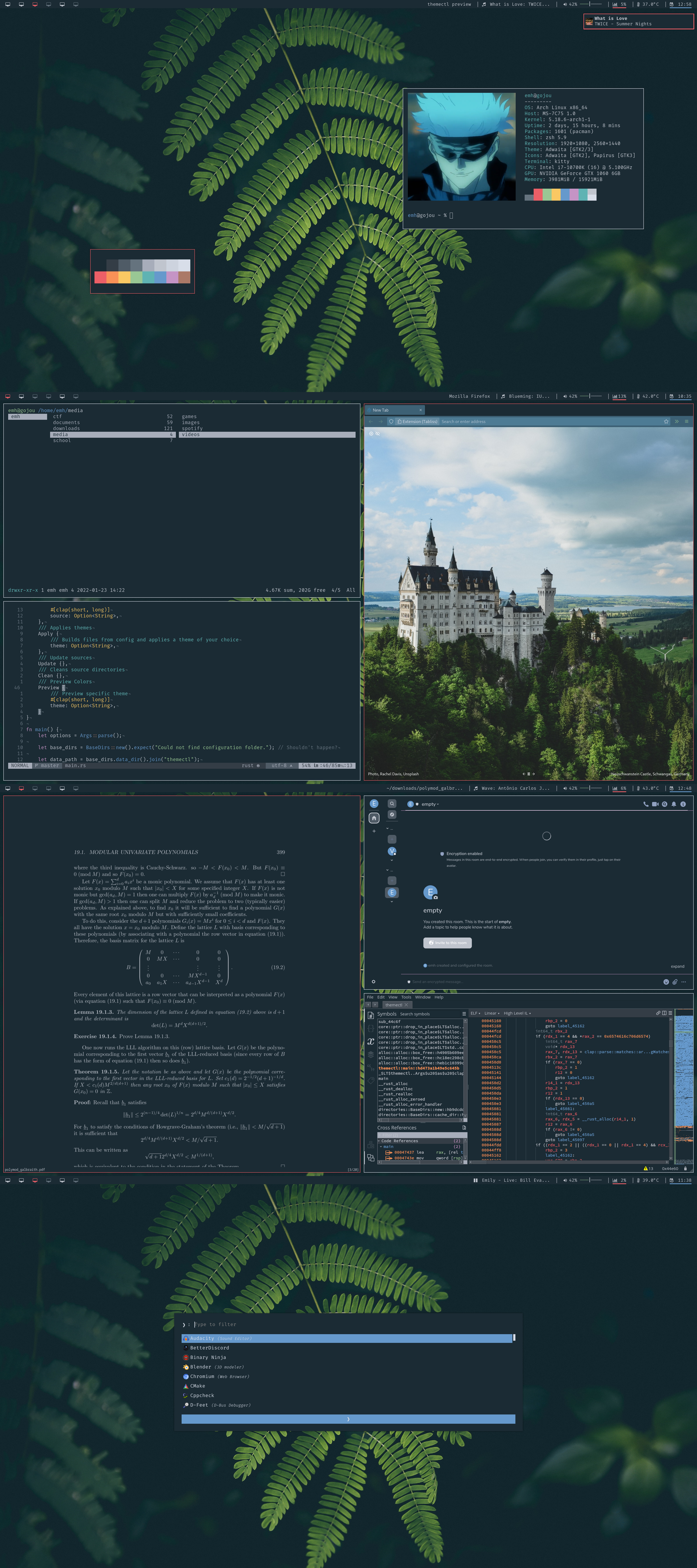
Task: Click the search icon in Element sidebar
Action: pos(392,804)
